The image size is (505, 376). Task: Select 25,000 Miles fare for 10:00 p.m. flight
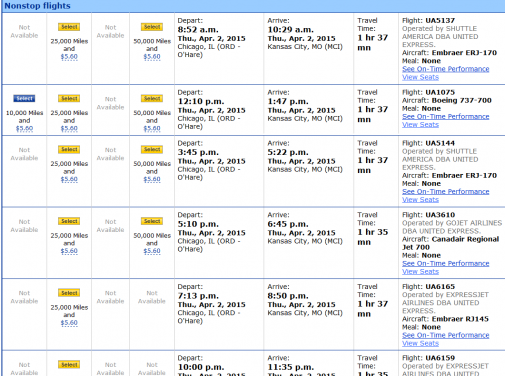[x=69, y=365]
